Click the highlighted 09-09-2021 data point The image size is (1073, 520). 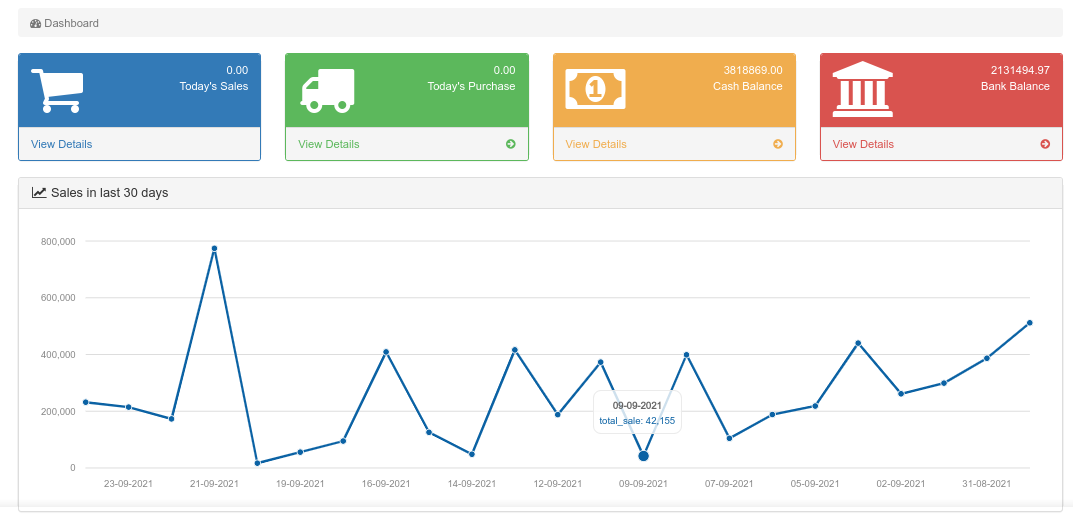643,456
